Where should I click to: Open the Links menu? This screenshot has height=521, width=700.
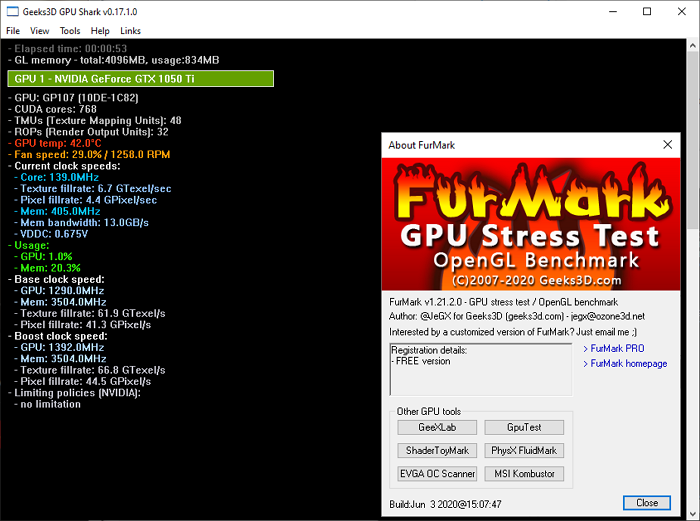click(130, 31)
